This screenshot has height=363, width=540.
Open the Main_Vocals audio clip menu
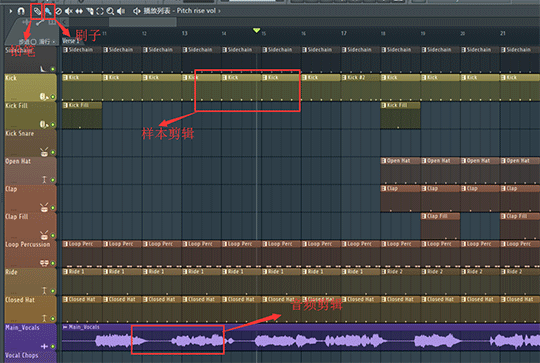click(65, 327)
